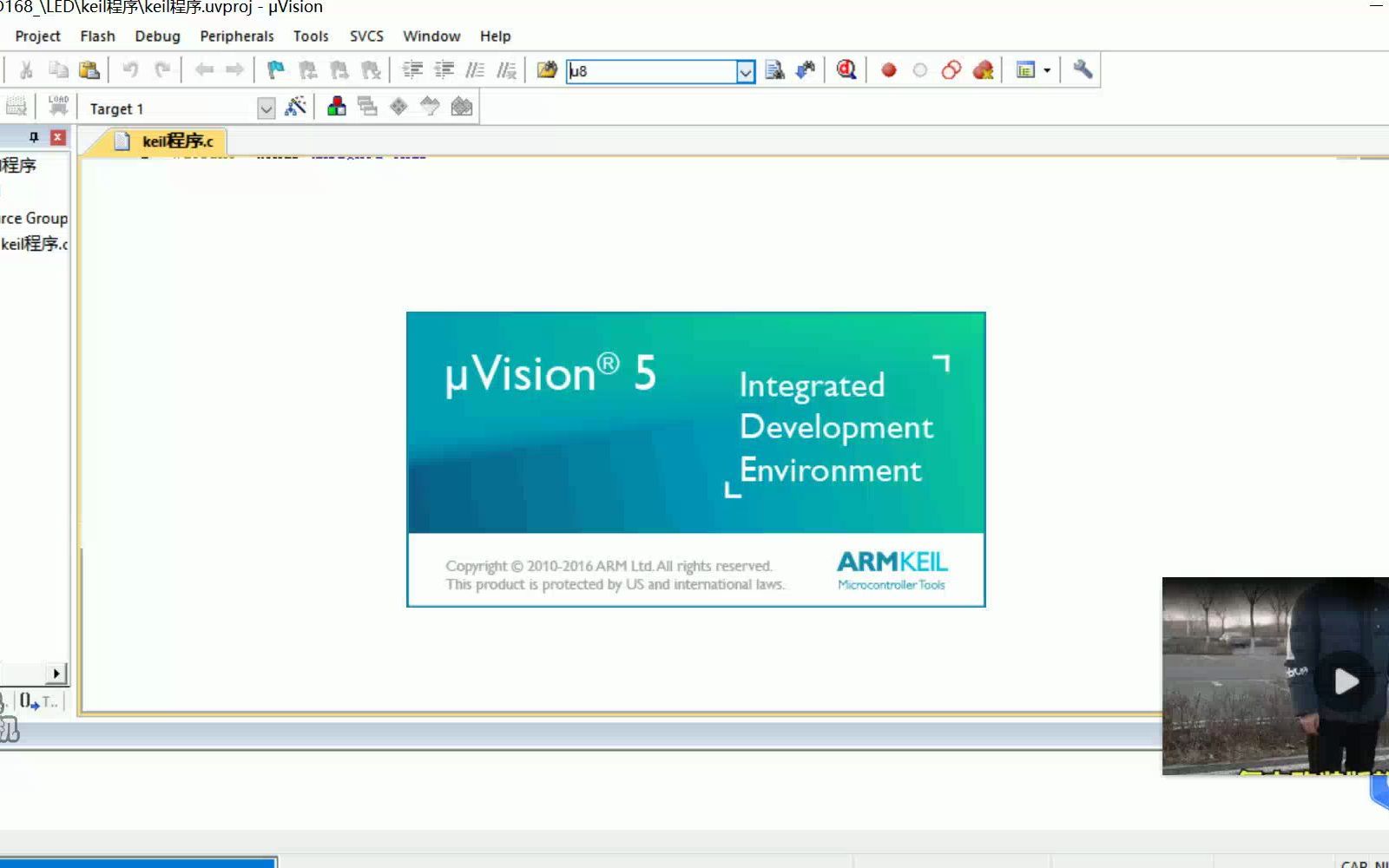Comment out the selected lines
Screen dimensions: 1389x868
(x=475, y=70)
